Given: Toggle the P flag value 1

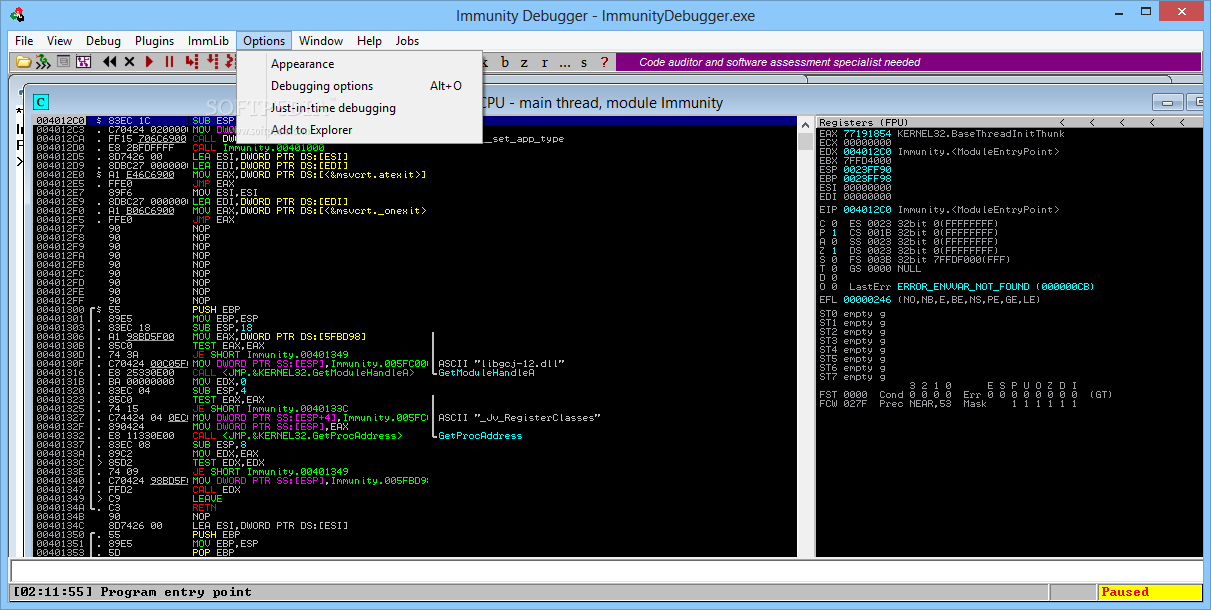Looking at the screenshot, I should pos(833,232).
